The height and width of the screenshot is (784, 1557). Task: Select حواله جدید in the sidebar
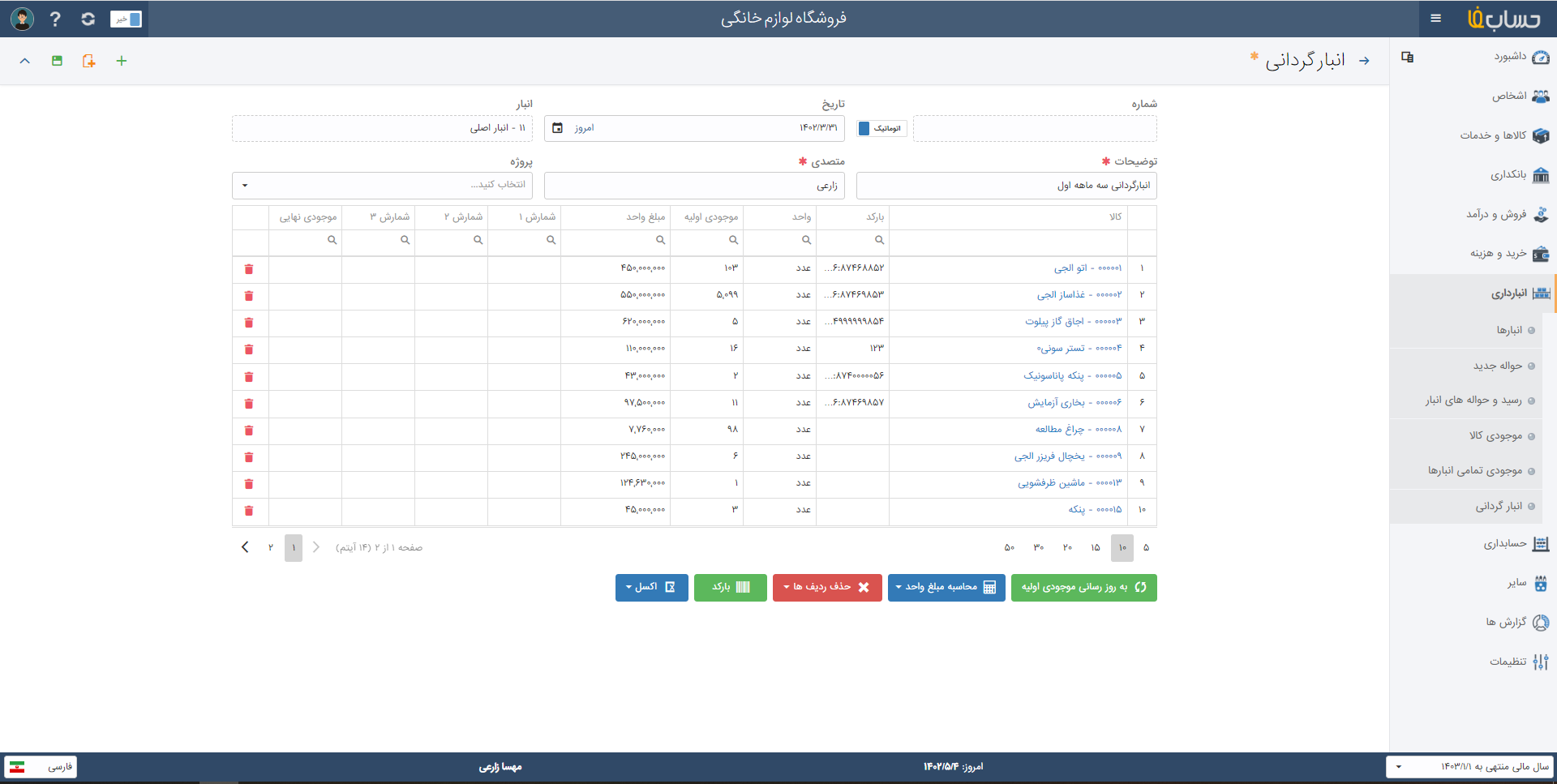pos(1497,366)
